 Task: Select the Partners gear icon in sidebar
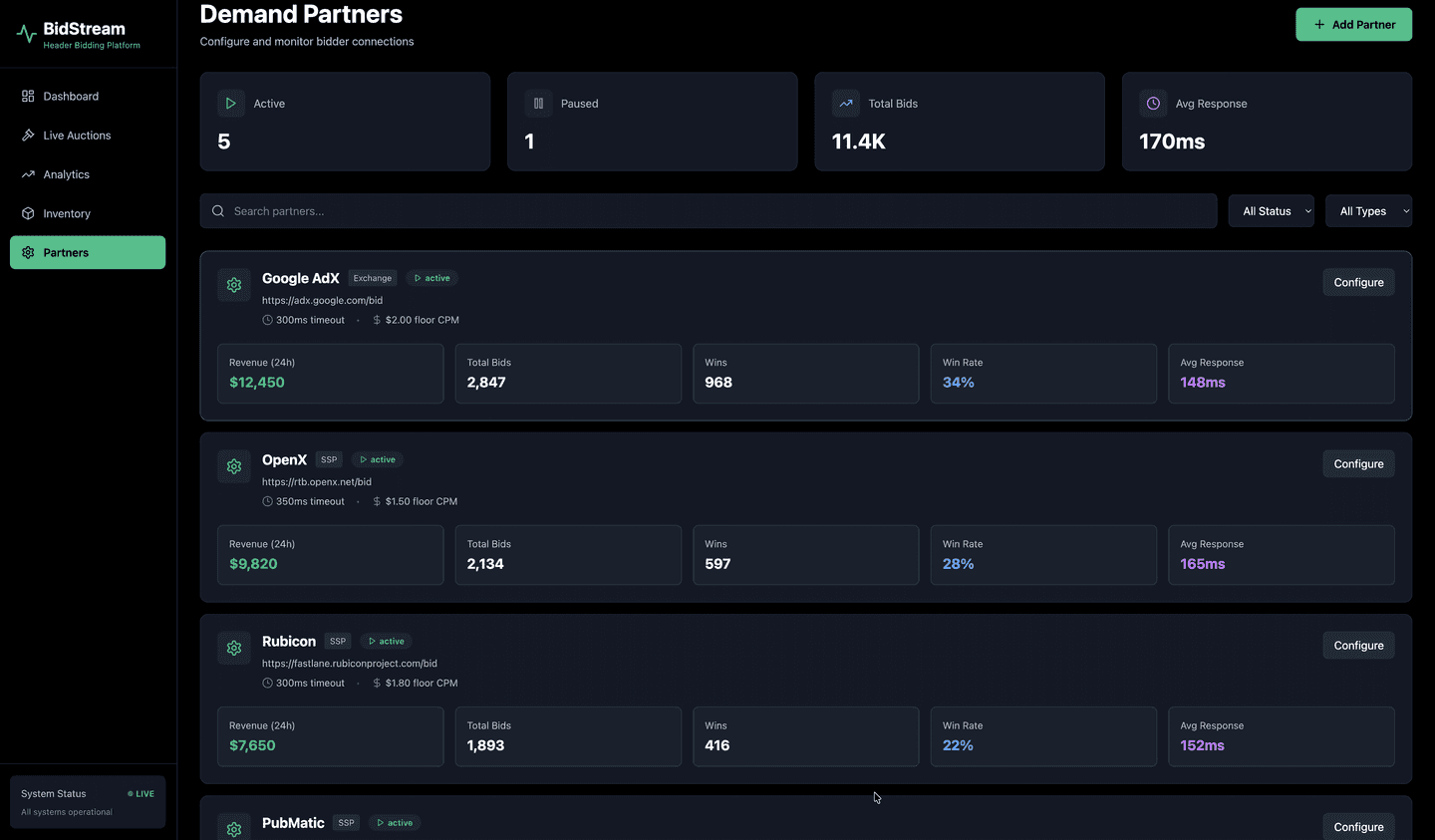28,252
